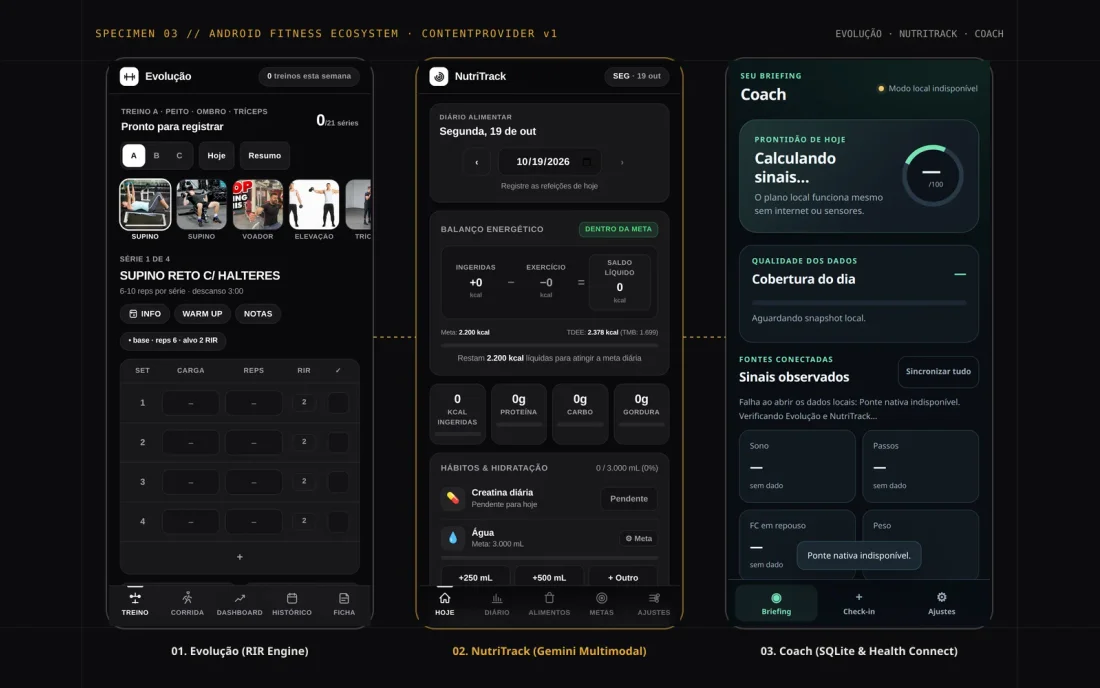Click the + Outro water button

point(623,576)
